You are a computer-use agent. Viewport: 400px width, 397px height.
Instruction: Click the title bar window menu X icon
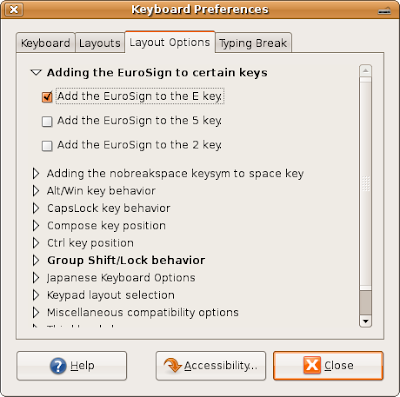[14, 9]
